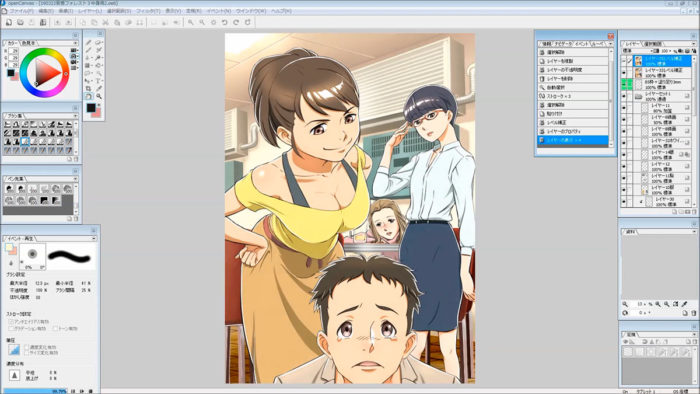Click the density distribution triangle icon
Viewport: 700px width, 394px height.
pos(14,375)
